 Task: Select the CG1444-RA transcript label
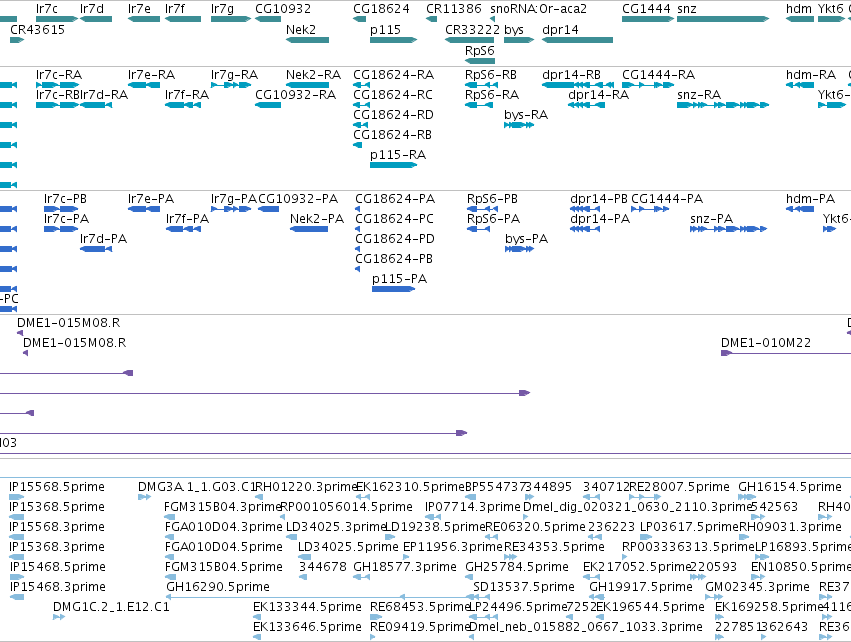(x=658, y=74)
